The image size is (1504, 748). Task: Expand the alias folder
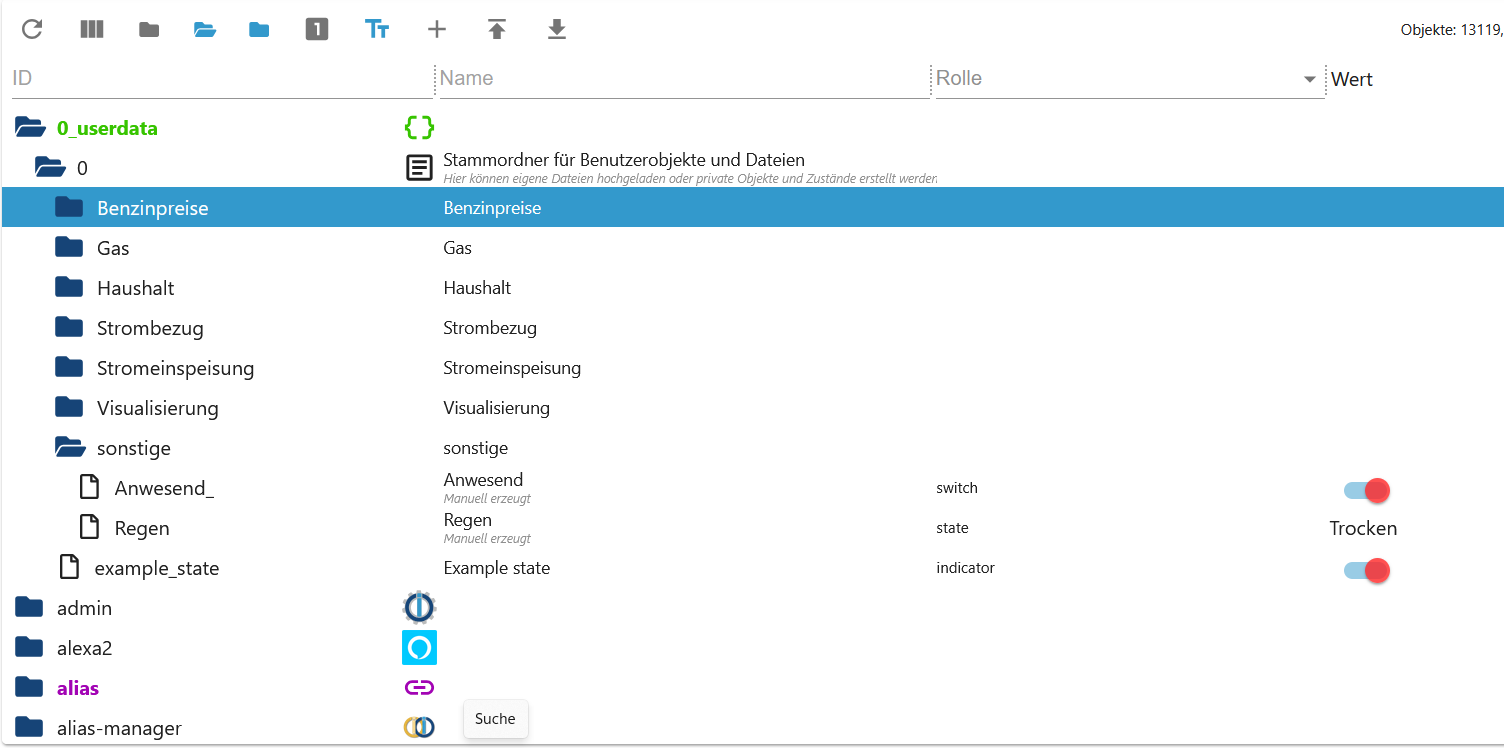coord(29,687)
